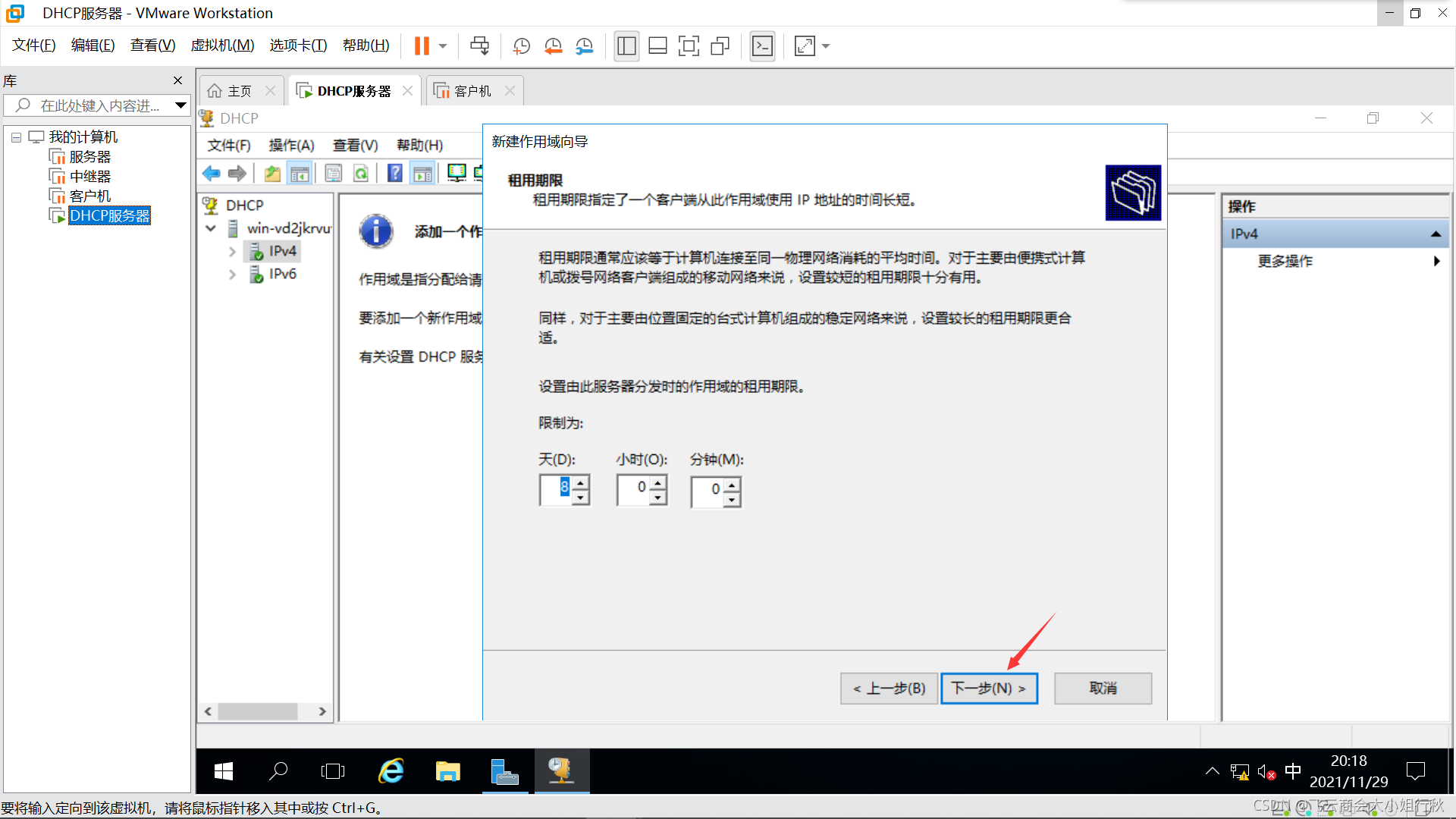1456x819 pixels.
Task: Open library search dropdown arrow
Action: click(x=180, y=105)
